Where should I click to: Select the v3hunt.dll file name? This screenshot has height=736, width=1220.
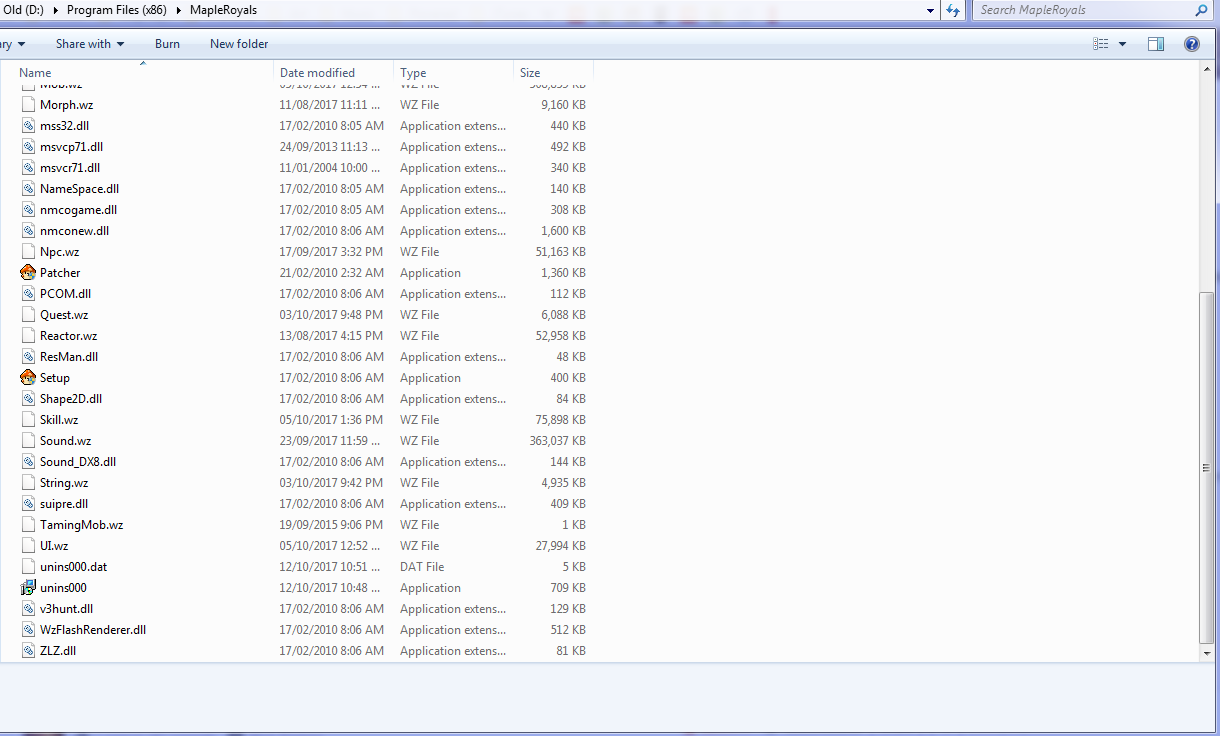point(67,609)
